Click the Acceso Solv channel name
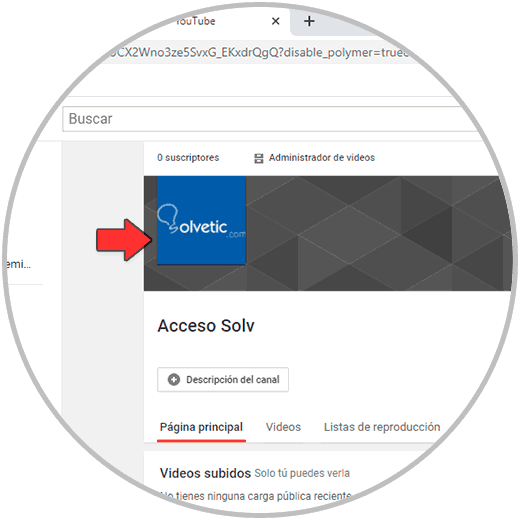Screen dimensions: 520x520 click(206, 326)
